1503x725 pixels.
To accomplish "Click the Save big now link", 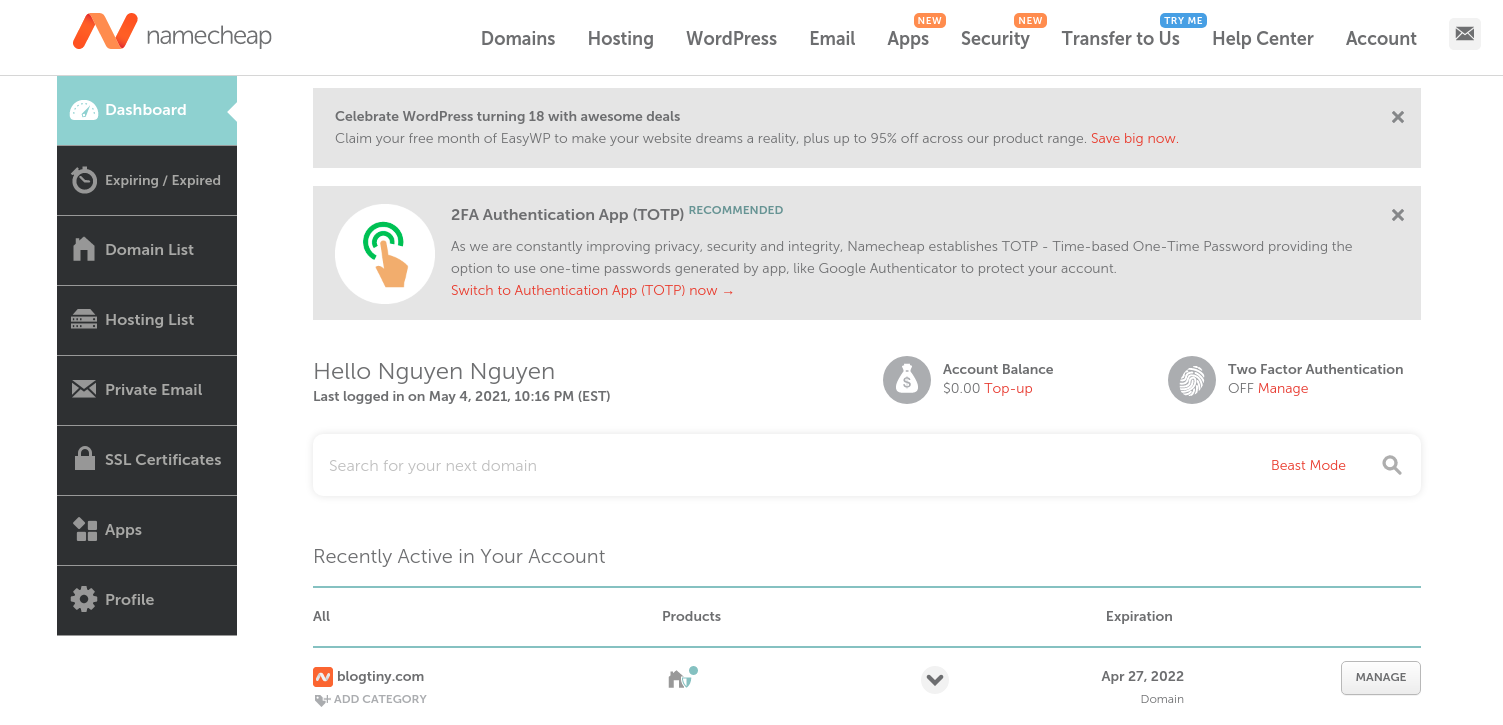I will [1134, 138].
